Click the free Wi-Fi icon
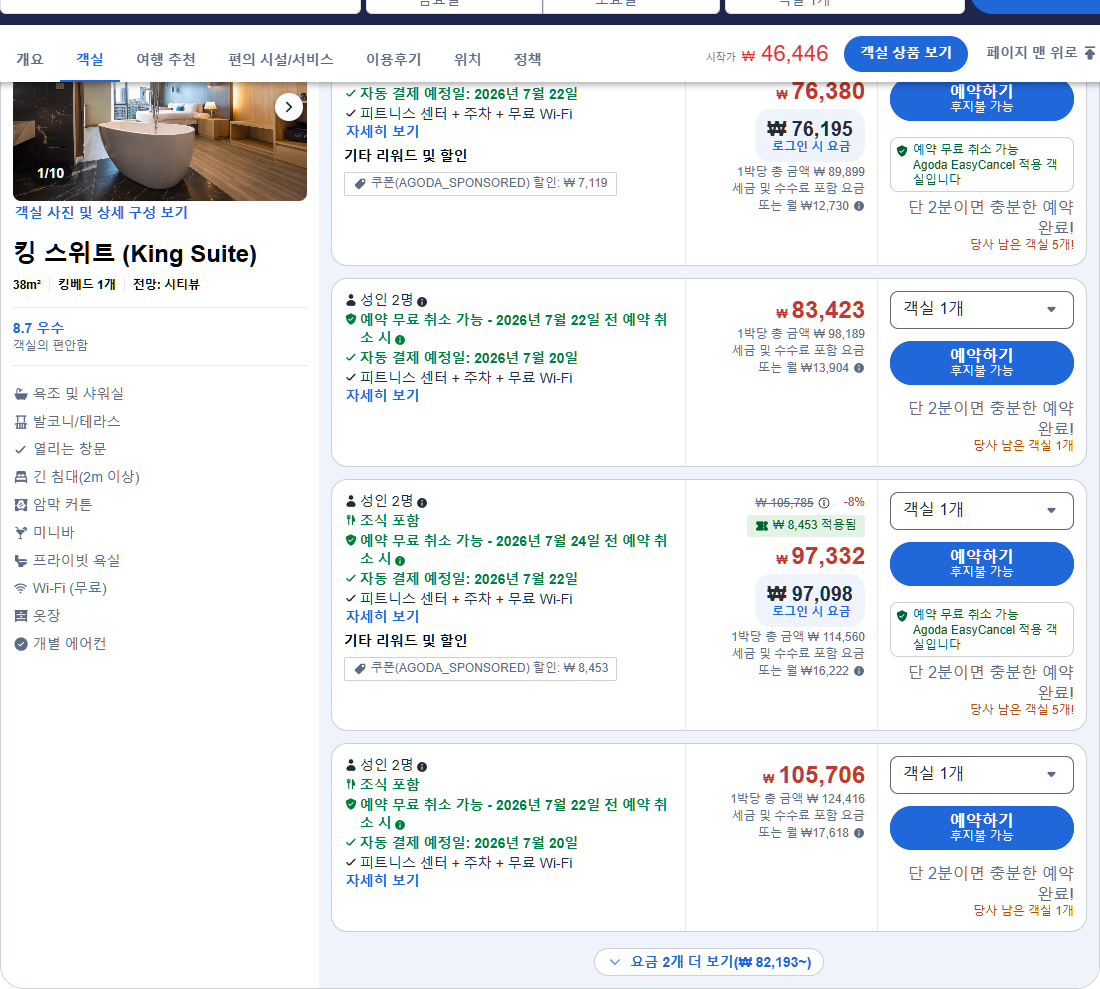The image size is (1100, 989). click(x=21, y=588)
